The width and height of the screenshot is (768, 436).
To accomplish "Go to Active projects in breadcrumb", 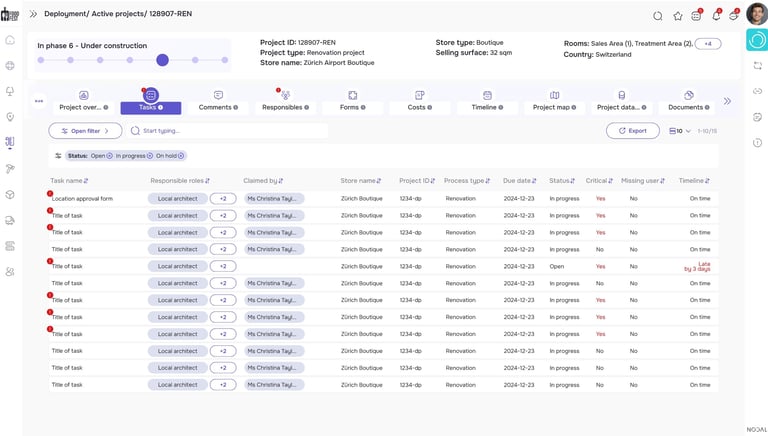I will coord(118,14).
